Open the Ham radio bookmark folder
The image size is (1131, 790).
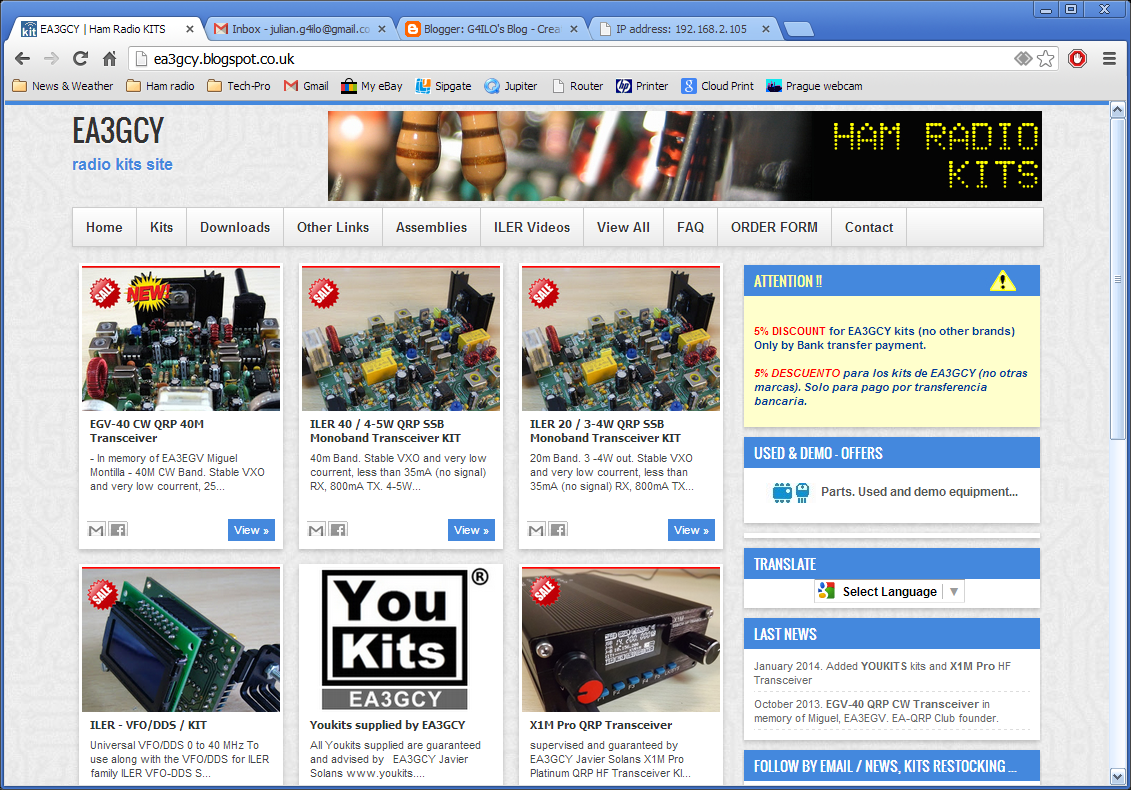coord(160,86)
